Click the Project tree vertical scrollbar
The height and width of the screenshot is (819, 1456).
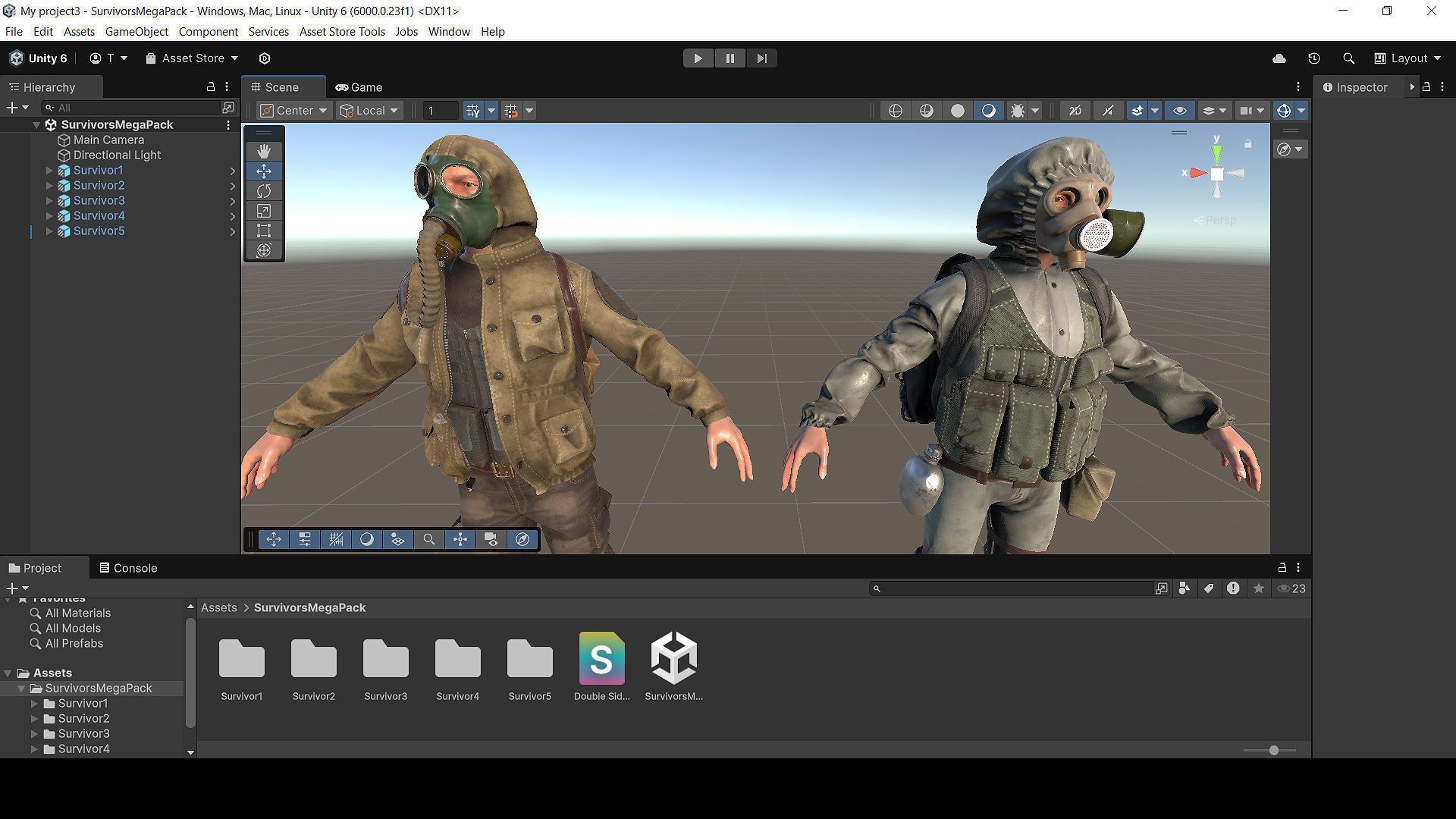(190, 673)
